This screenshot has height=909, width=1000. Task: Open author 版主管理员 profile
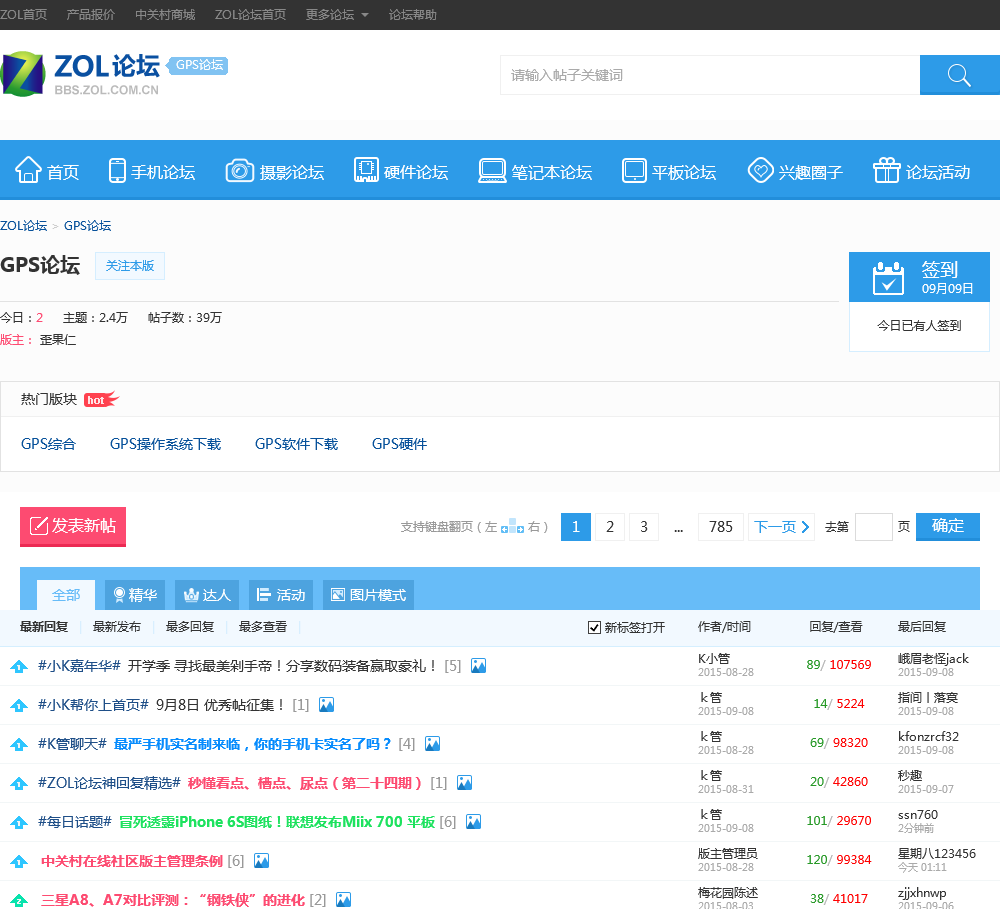(728, 854)
